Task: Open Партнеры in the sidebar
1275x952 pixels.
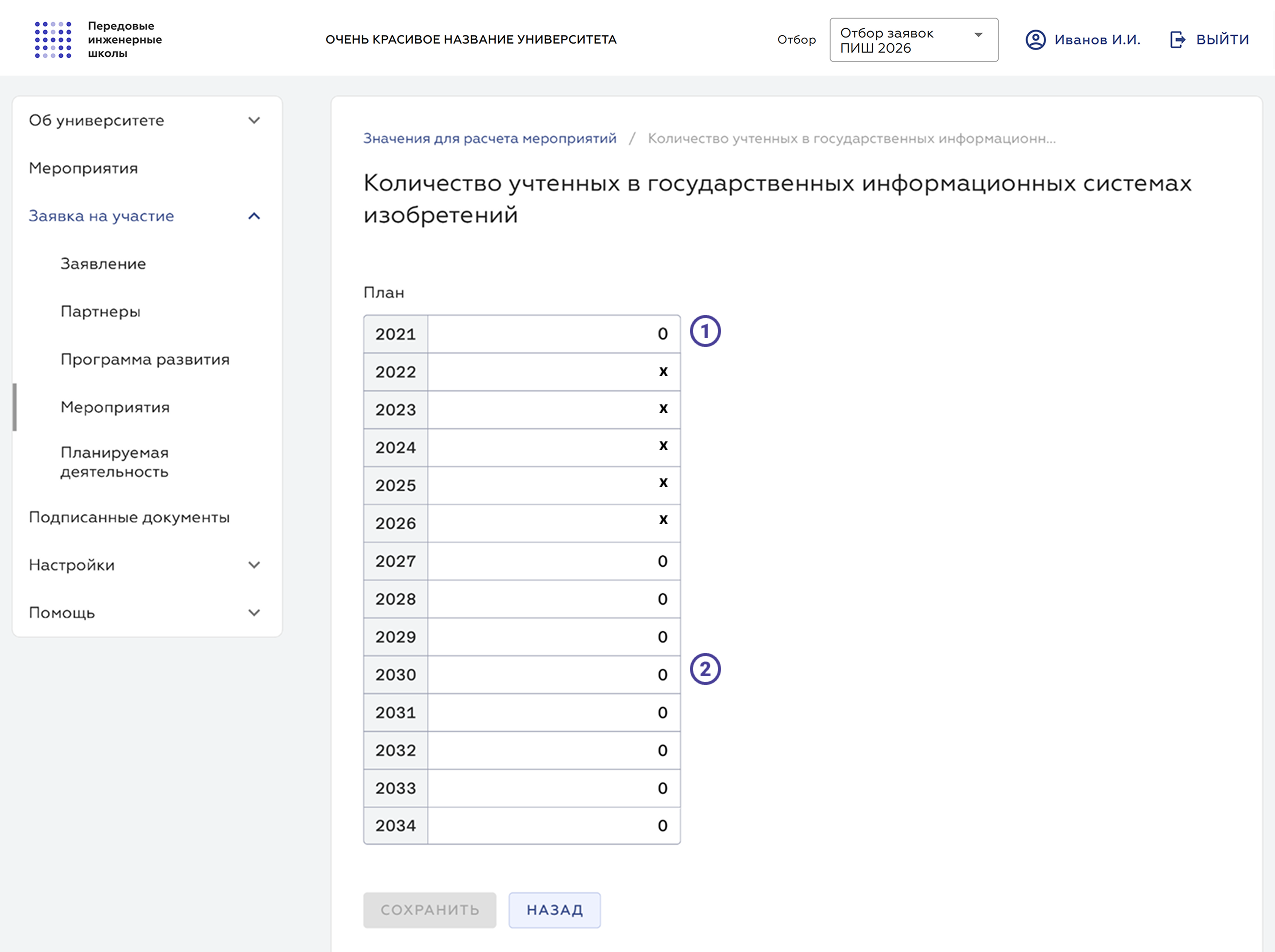Action: click(x=100, y=312)
